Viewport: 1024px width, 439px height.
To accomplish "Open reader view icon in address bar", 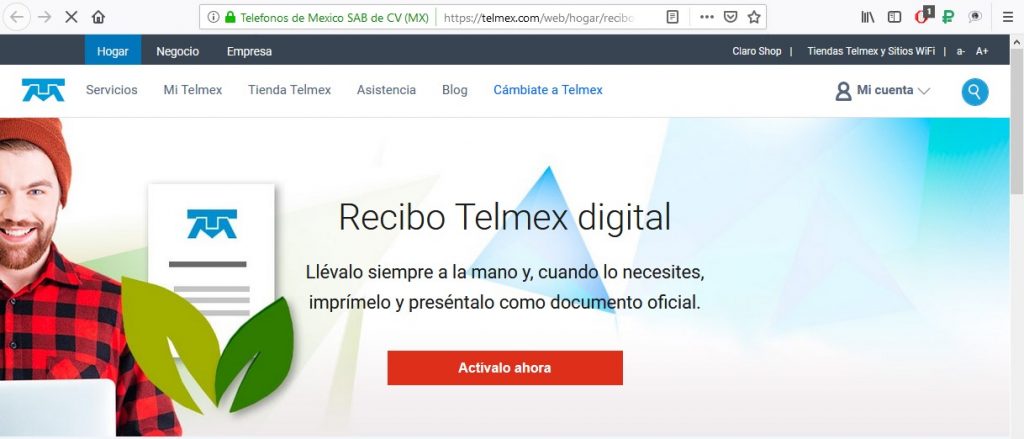I will pos(673,17).
